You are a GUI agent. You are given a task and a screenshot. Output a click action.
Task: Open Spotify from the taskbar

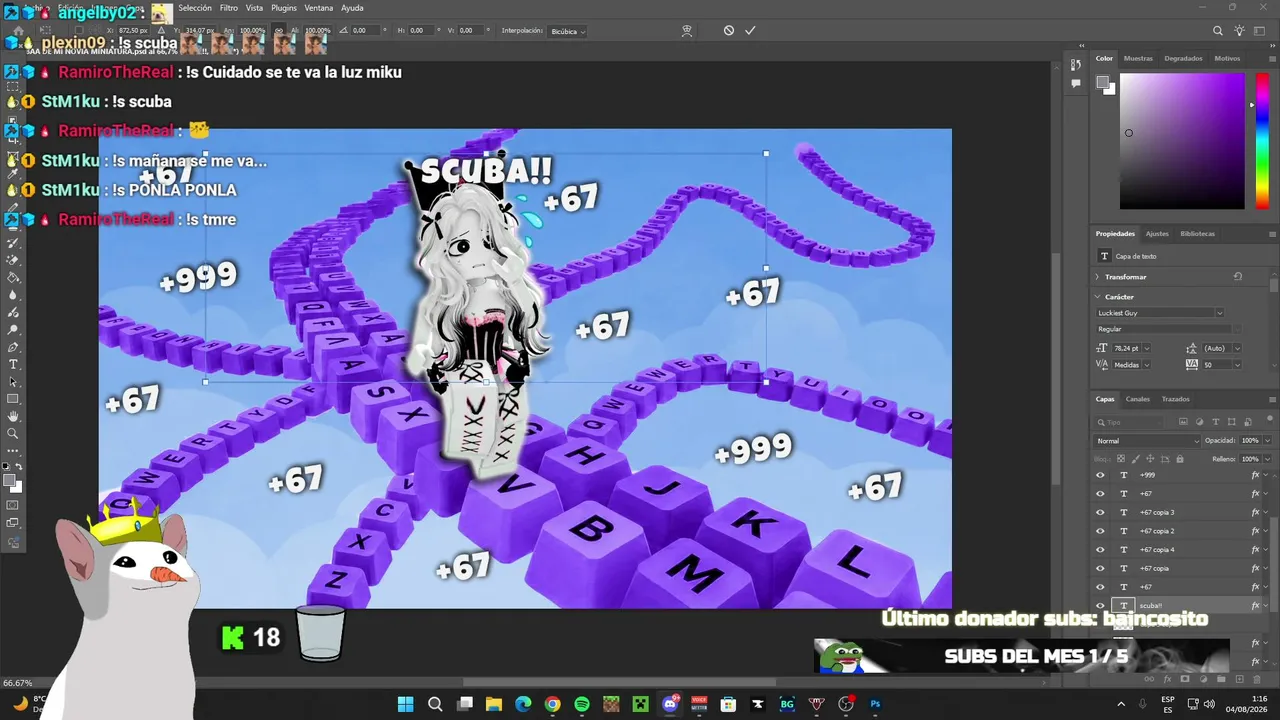click(x=582, y=704)
